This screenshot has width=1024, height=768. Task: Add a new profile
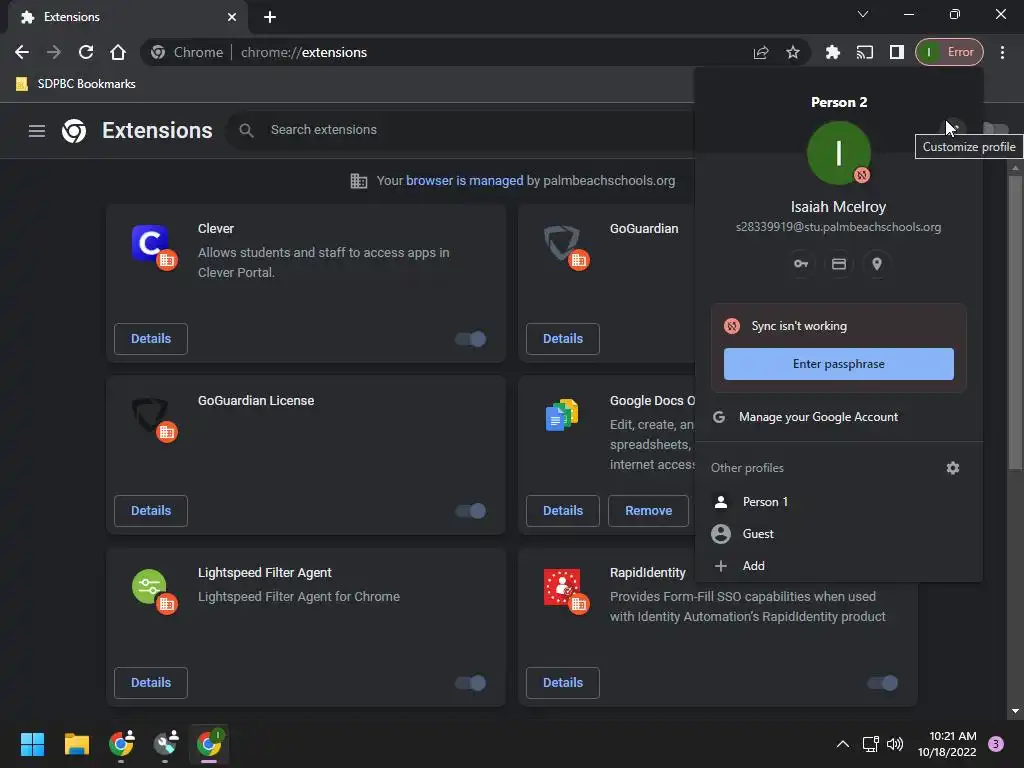click(839, 566)
